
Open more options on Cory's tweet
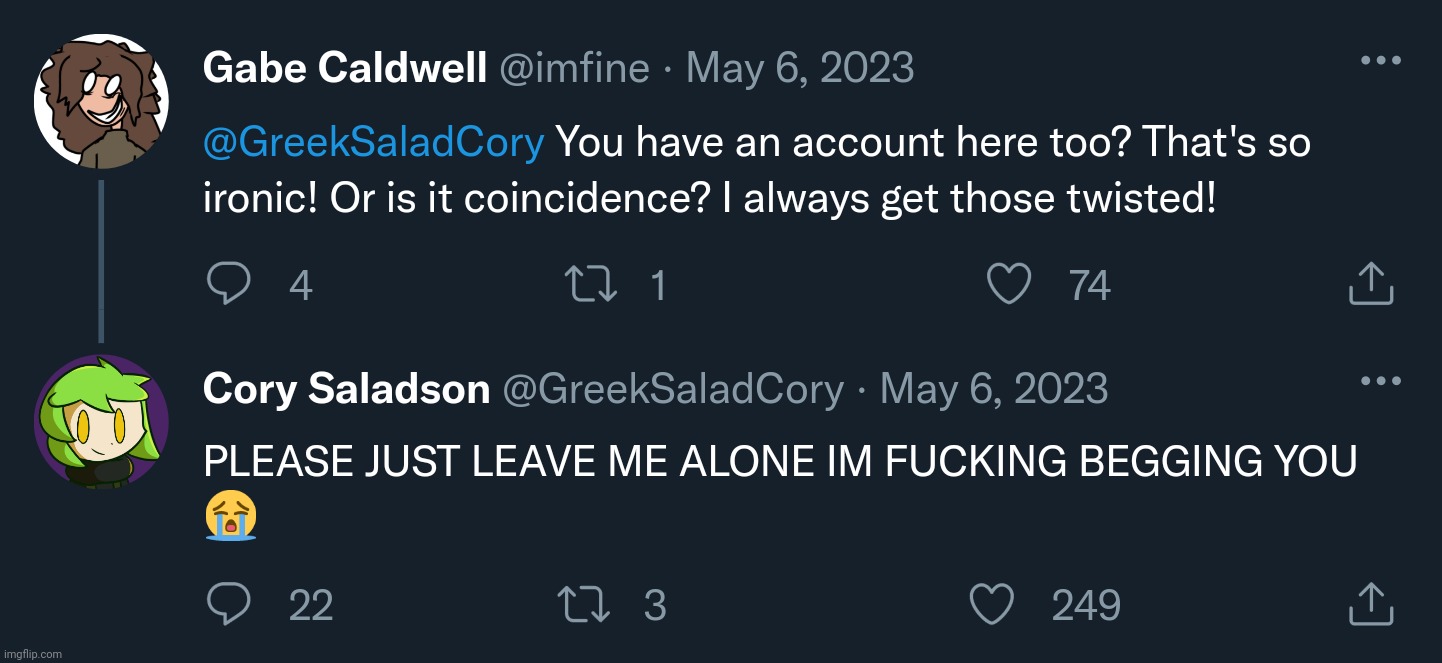tap(1381, 380)
